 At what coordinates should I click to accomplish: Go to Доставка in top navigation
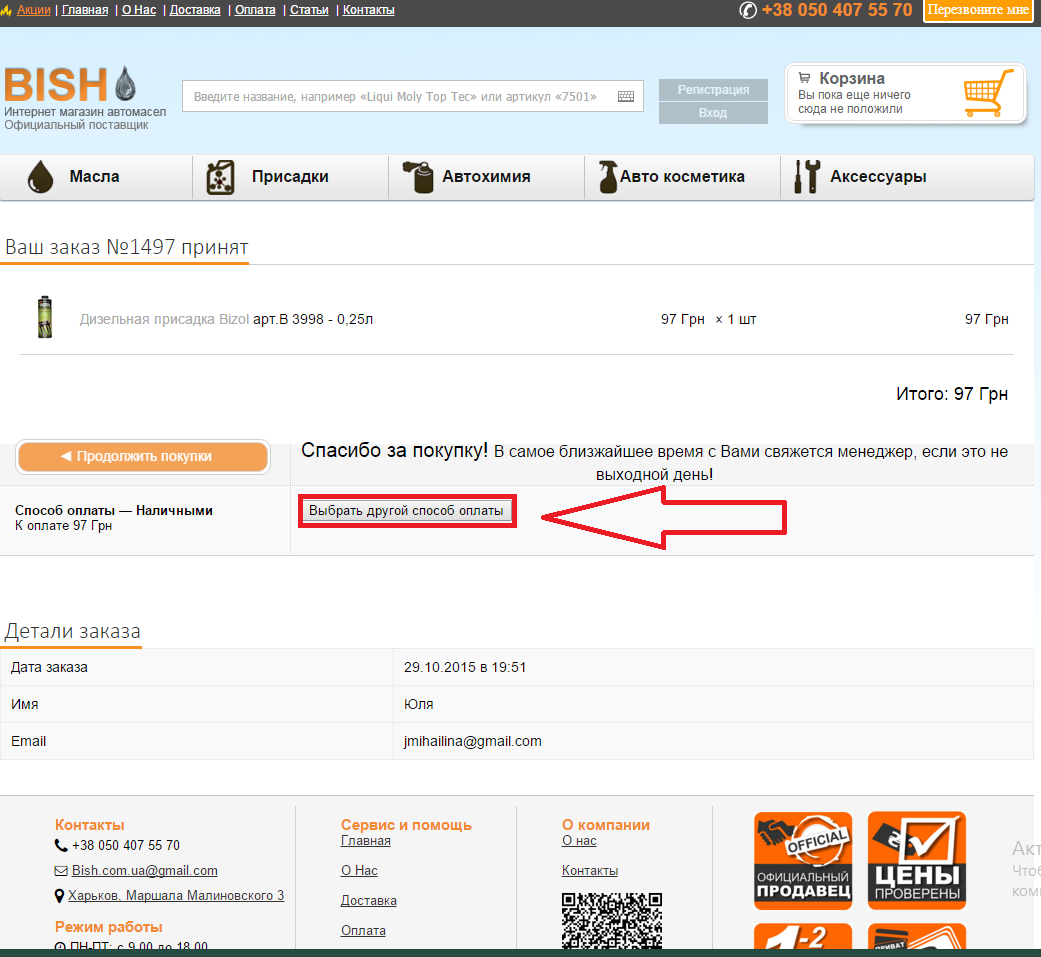[195, 10]
